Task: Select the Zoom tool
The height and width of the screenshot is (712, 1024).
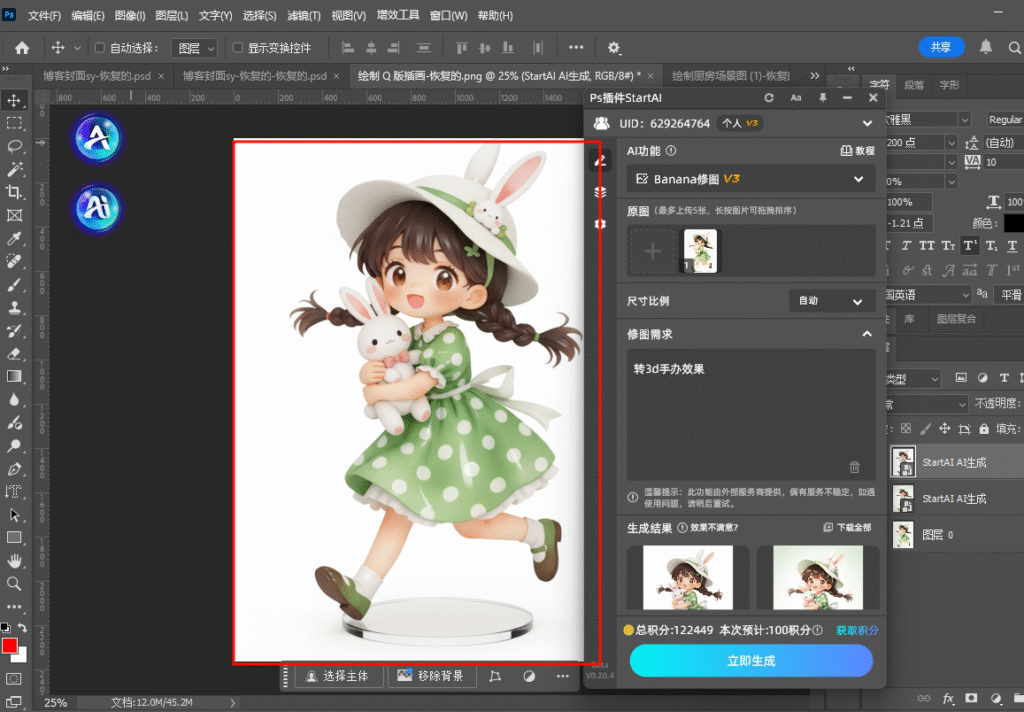Action: click(x=14, y=584)
